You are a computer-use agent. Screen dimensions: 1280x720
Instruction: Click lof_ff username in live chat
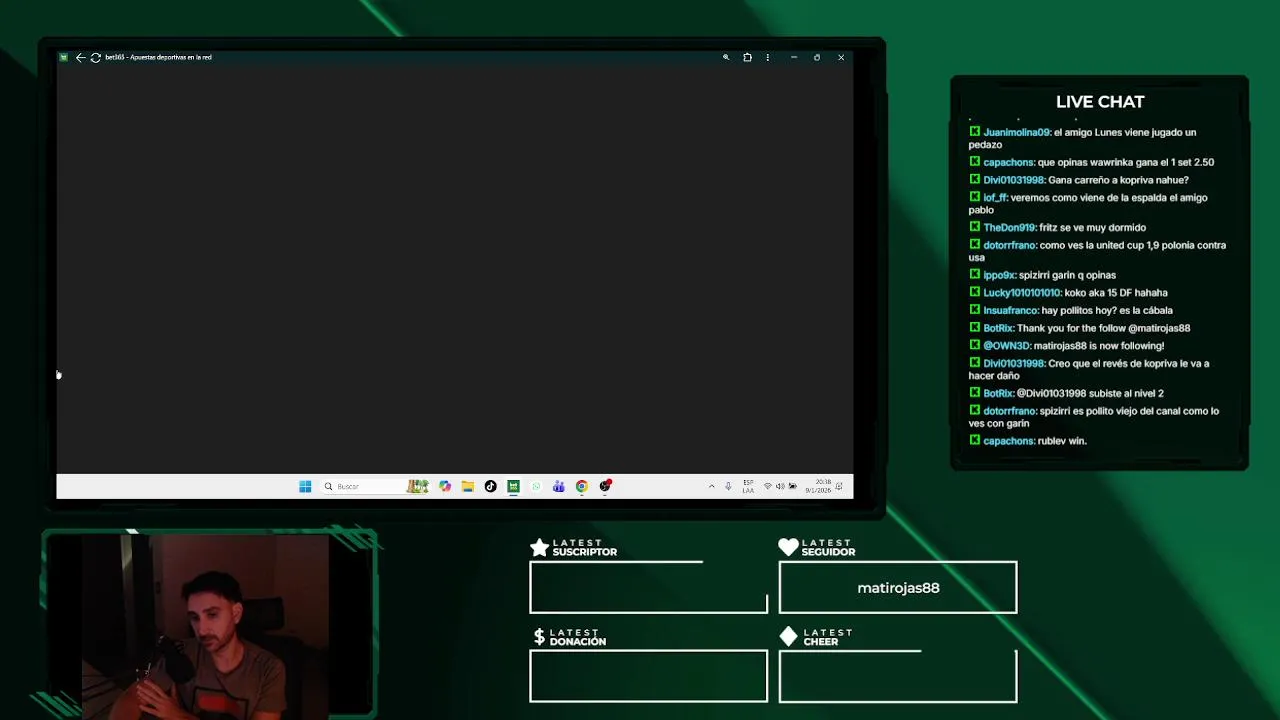click(995, 198)
